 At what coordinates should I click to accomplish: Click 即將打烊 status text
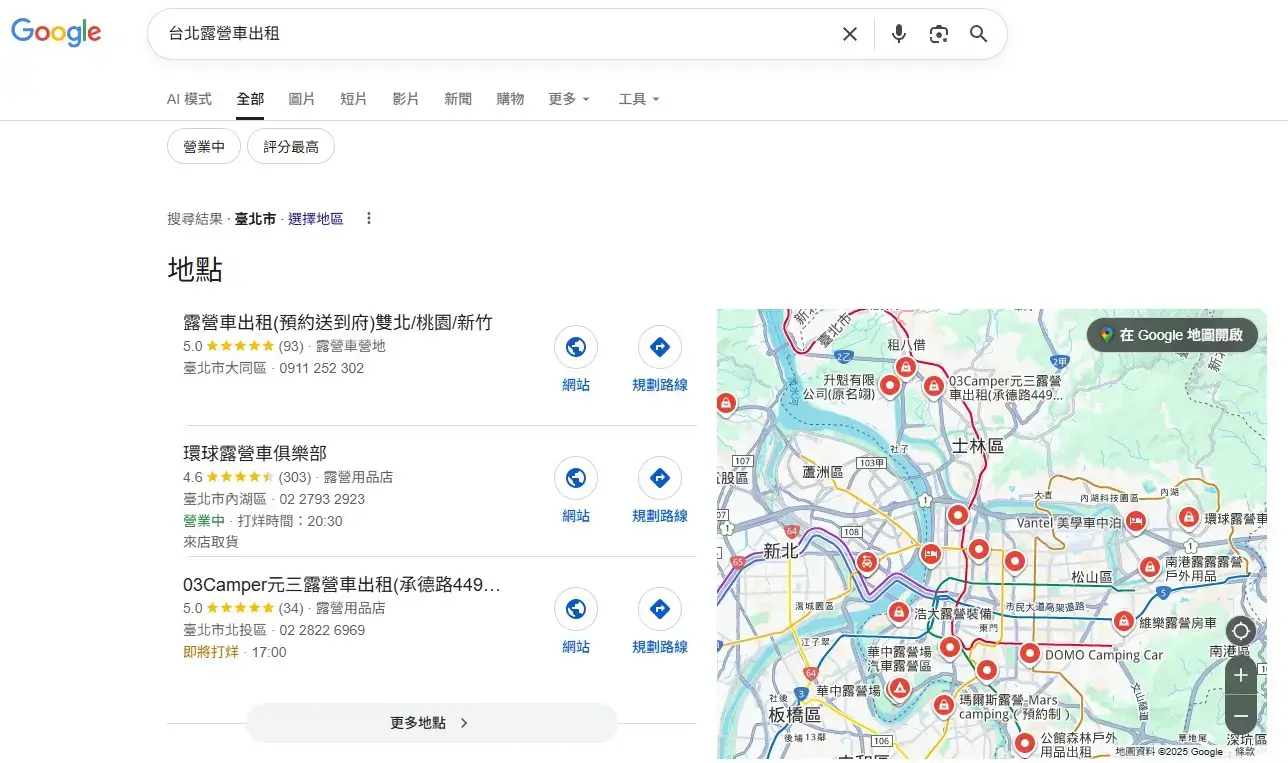tap(211, 652)
